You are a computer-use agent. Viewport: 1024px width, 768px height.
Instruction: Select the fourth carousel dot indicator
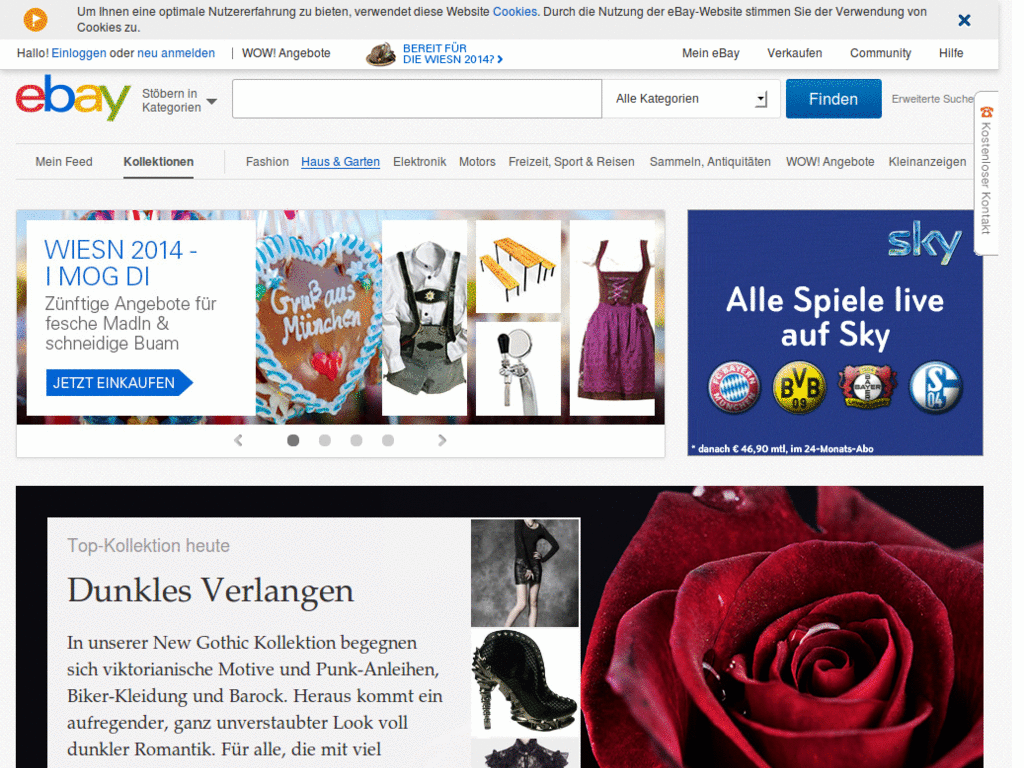coord(388,441)
